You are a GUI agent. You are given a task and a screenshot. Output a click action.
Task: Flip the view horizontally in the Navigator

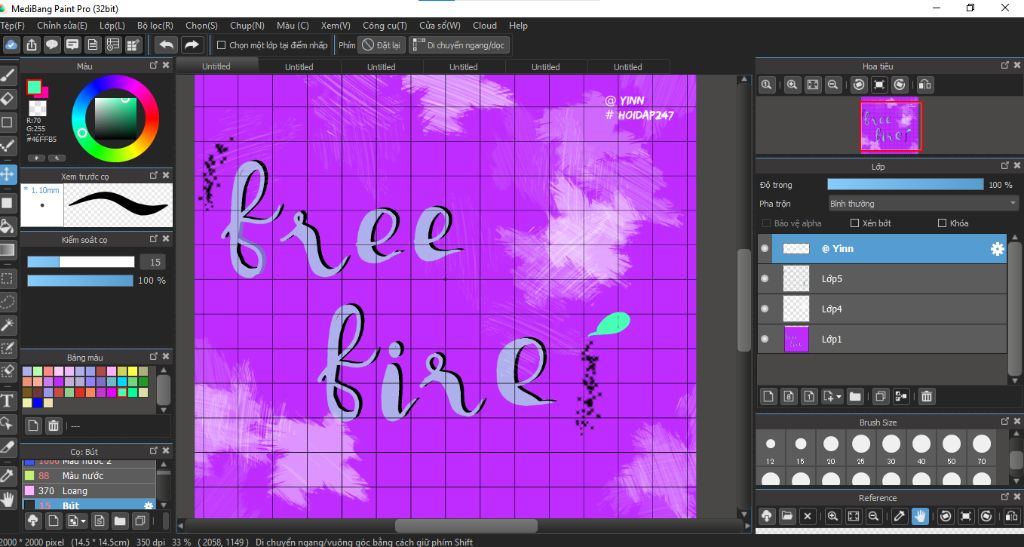coord(925,85)
